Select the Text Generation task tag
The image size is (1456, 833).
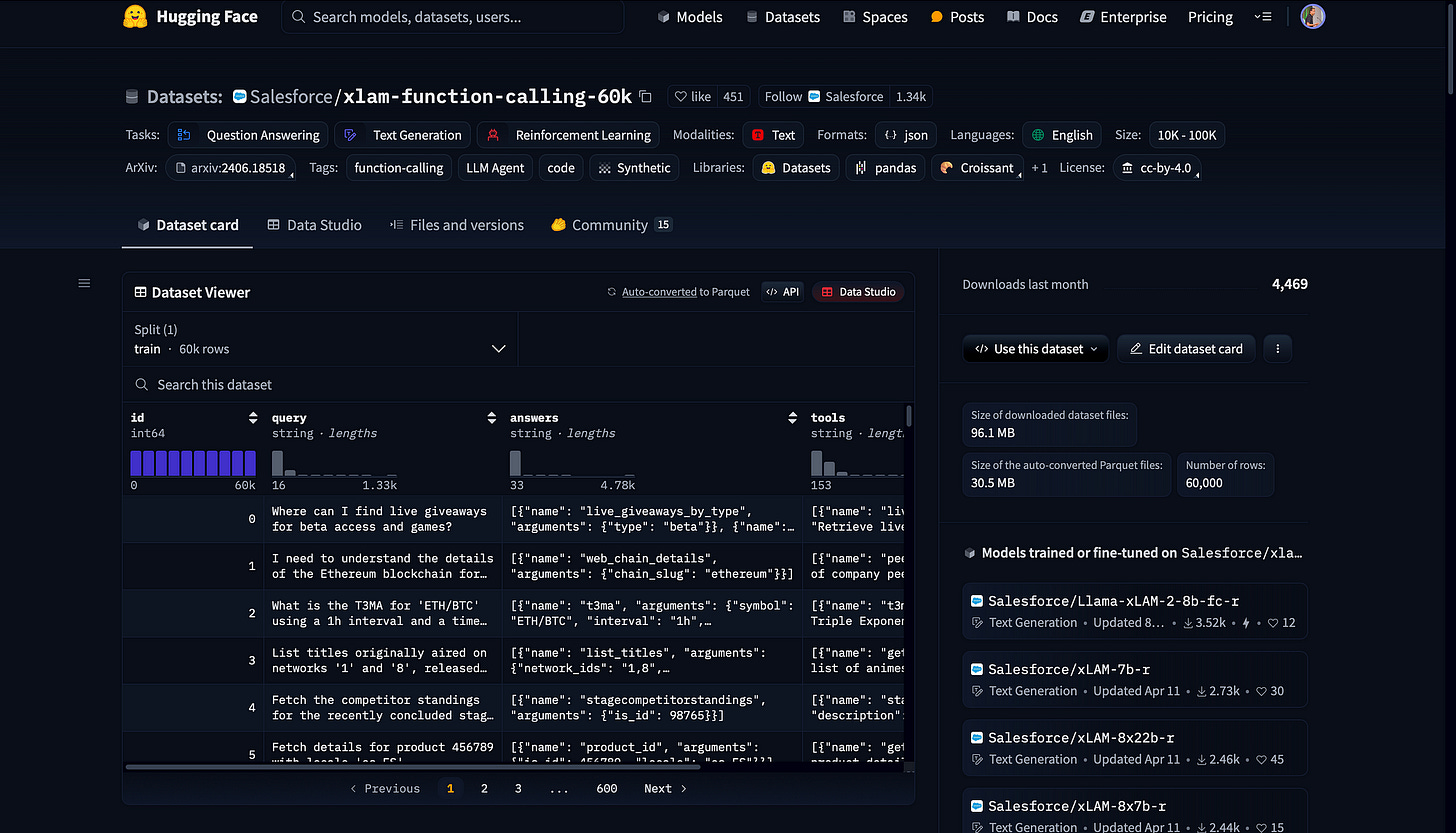coord(402,135)
